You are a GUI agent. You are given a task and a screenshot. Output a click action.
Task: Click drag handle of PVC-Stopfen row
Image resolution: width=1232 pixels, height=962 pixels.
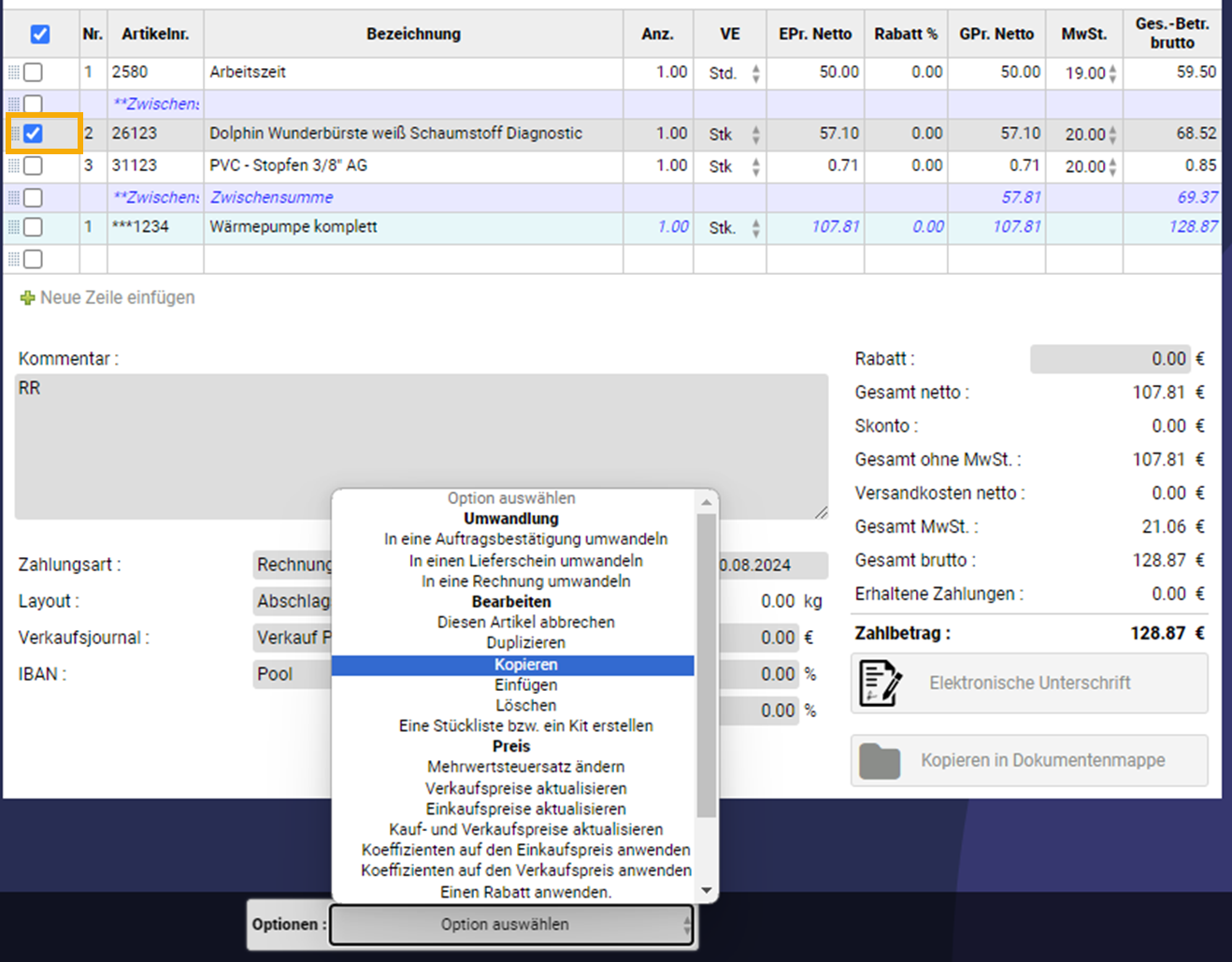[x=13, y=166]
